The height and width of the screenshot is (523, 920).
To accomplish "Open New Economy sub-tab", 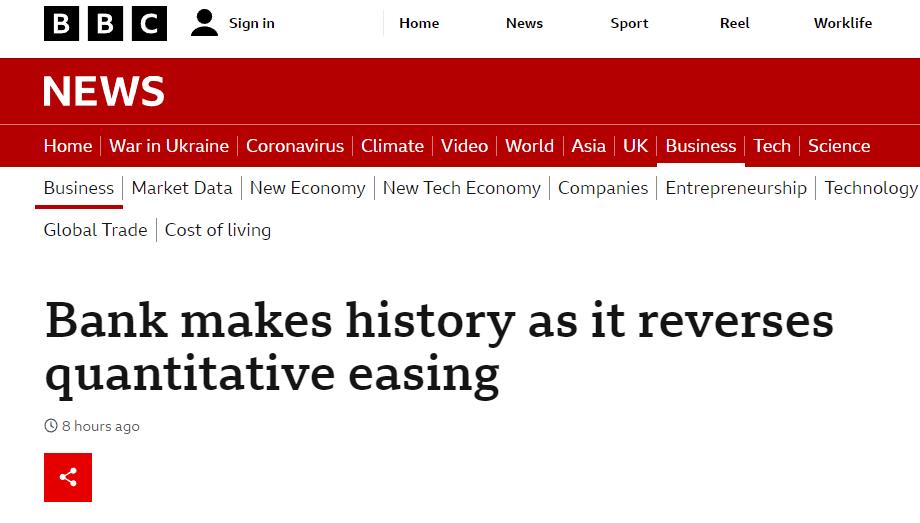I will [x=307, y=188].
